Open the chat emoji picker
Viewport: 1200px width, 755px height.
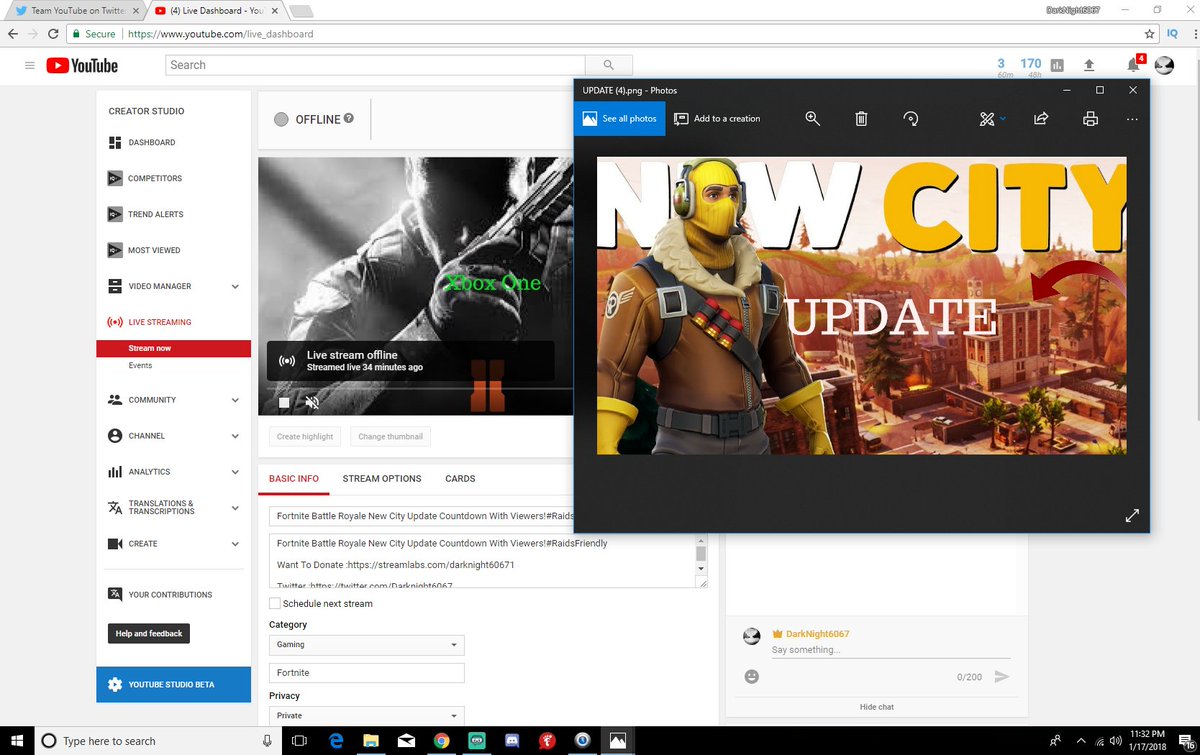(x=752, y=677)
